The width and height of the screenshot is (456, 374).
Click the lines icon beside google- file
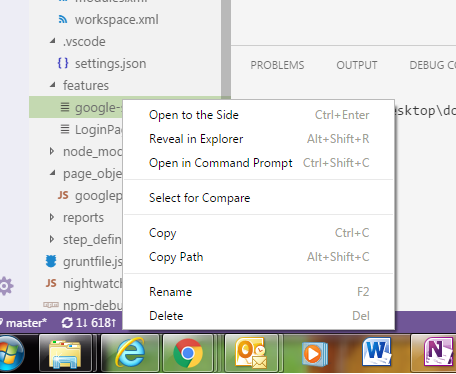65,107
